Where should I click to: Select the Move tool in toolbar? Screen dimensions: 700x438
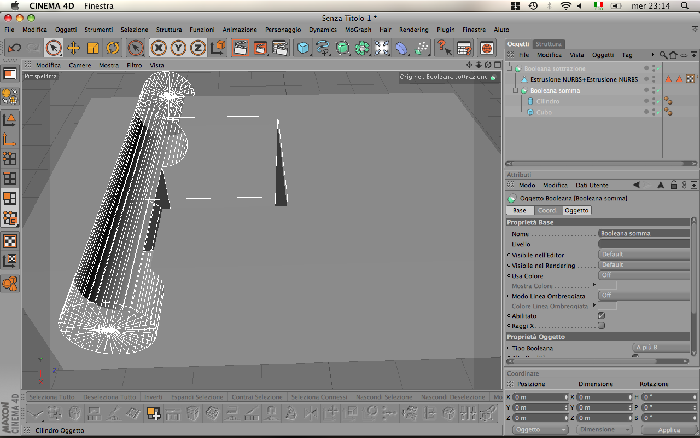pos(73,48)
